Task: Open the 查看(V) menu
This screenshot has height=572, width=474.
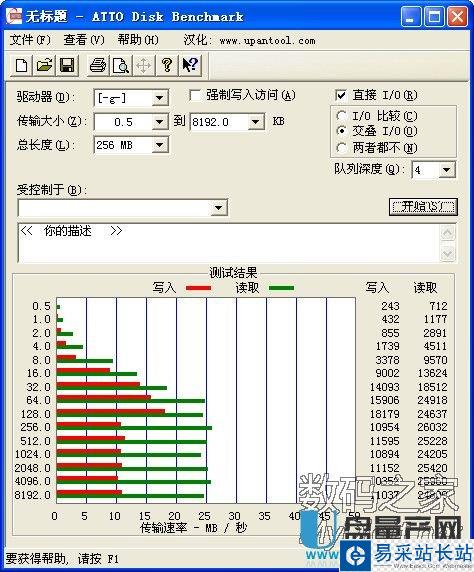Action: (x=84, y=40)
